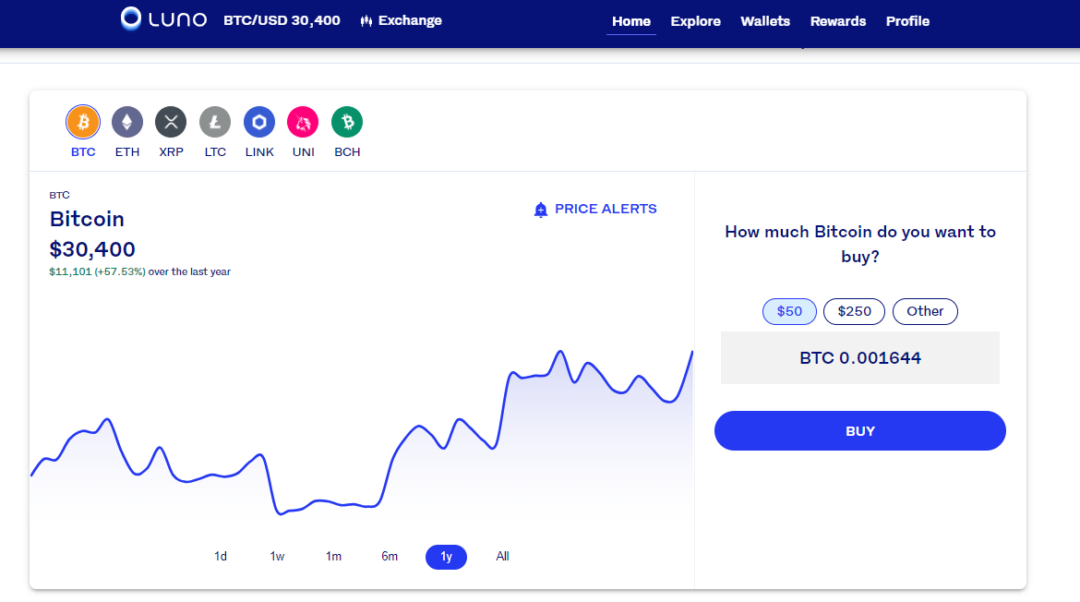Show the All time chart range
Screen dimensions: 1080x602
click(502, 556)
